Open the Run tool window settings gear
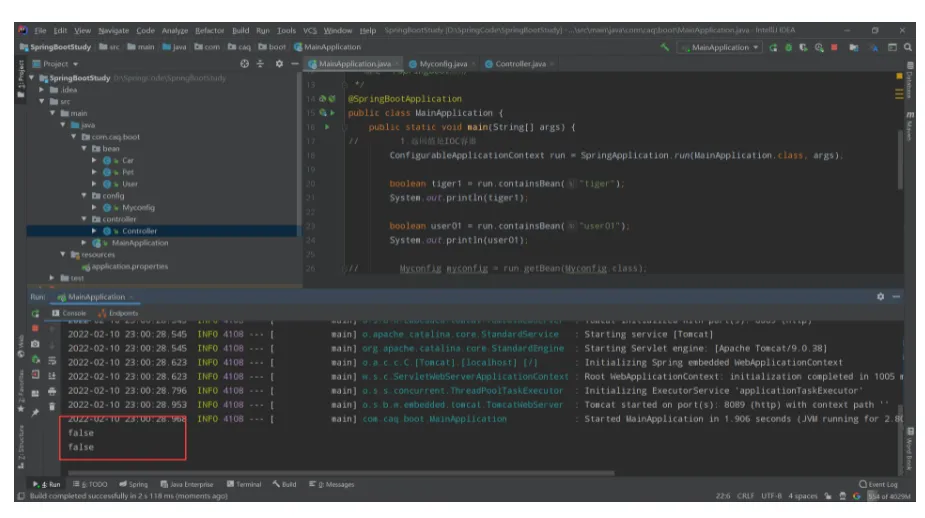 coord(881,297)
